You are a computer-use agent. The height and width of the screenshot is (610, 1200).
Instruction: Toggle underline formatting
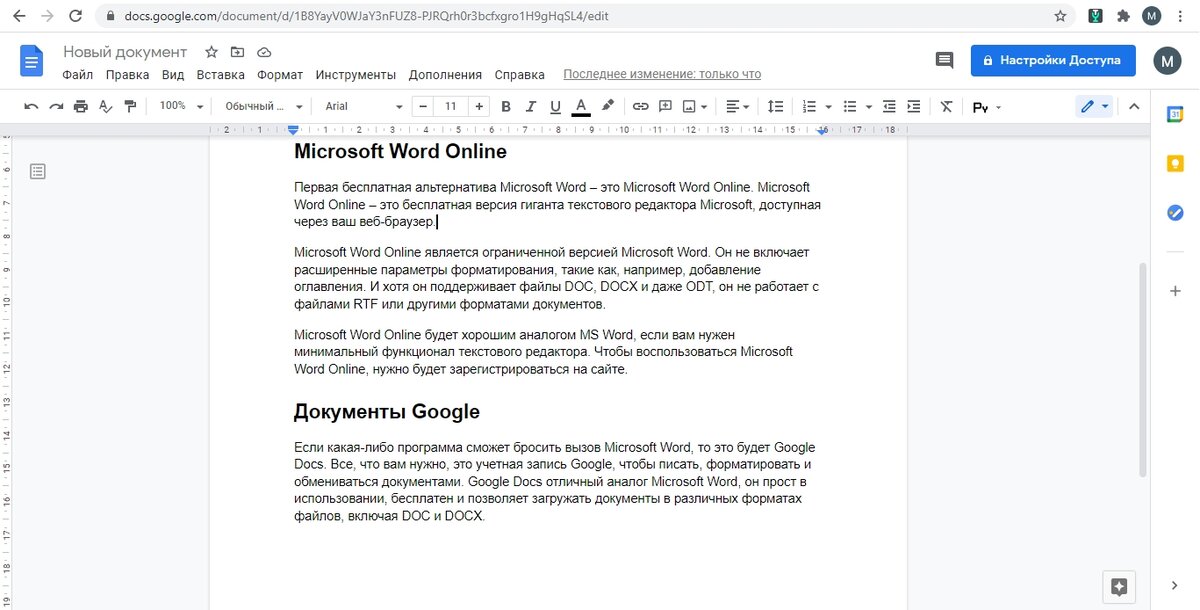(555, 106)
